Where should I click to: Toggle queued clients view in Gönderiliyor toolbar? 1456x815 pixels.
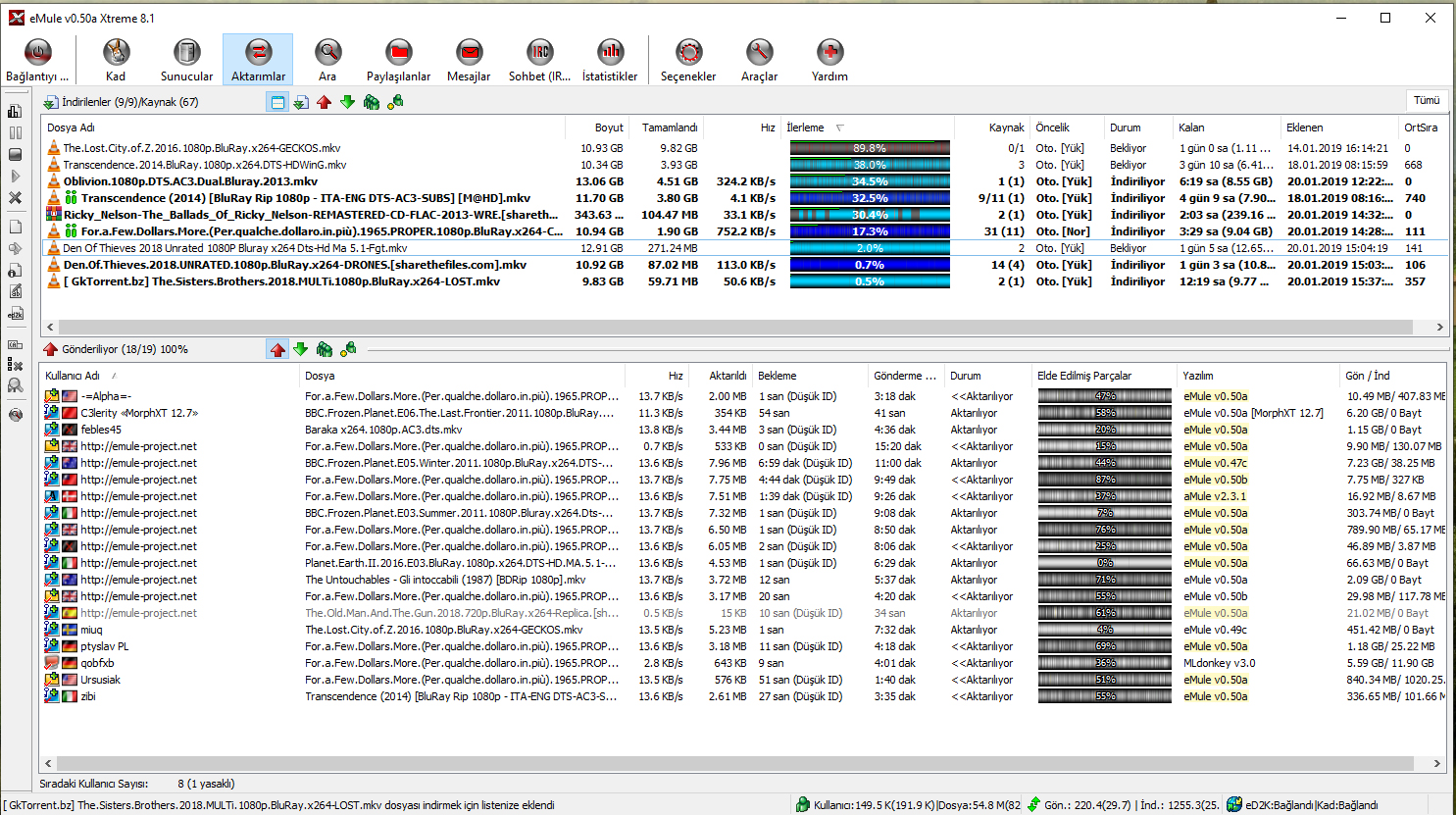pos(325,349)
